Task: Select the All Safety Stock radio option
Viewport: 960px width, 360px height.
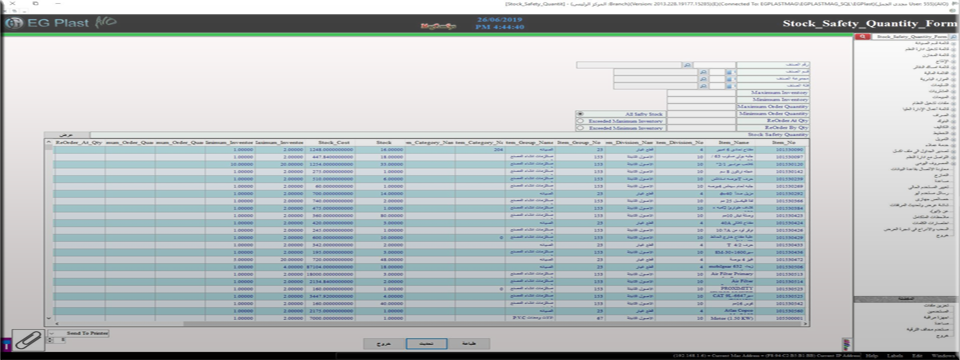Action: coord(580,114)
